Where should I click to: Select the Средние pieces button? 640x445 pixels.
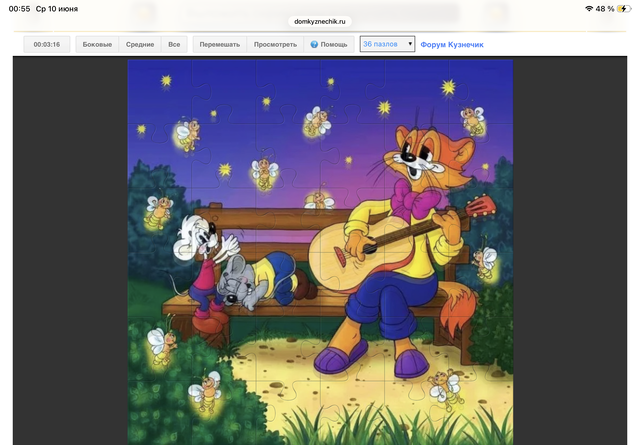point(140,44)
